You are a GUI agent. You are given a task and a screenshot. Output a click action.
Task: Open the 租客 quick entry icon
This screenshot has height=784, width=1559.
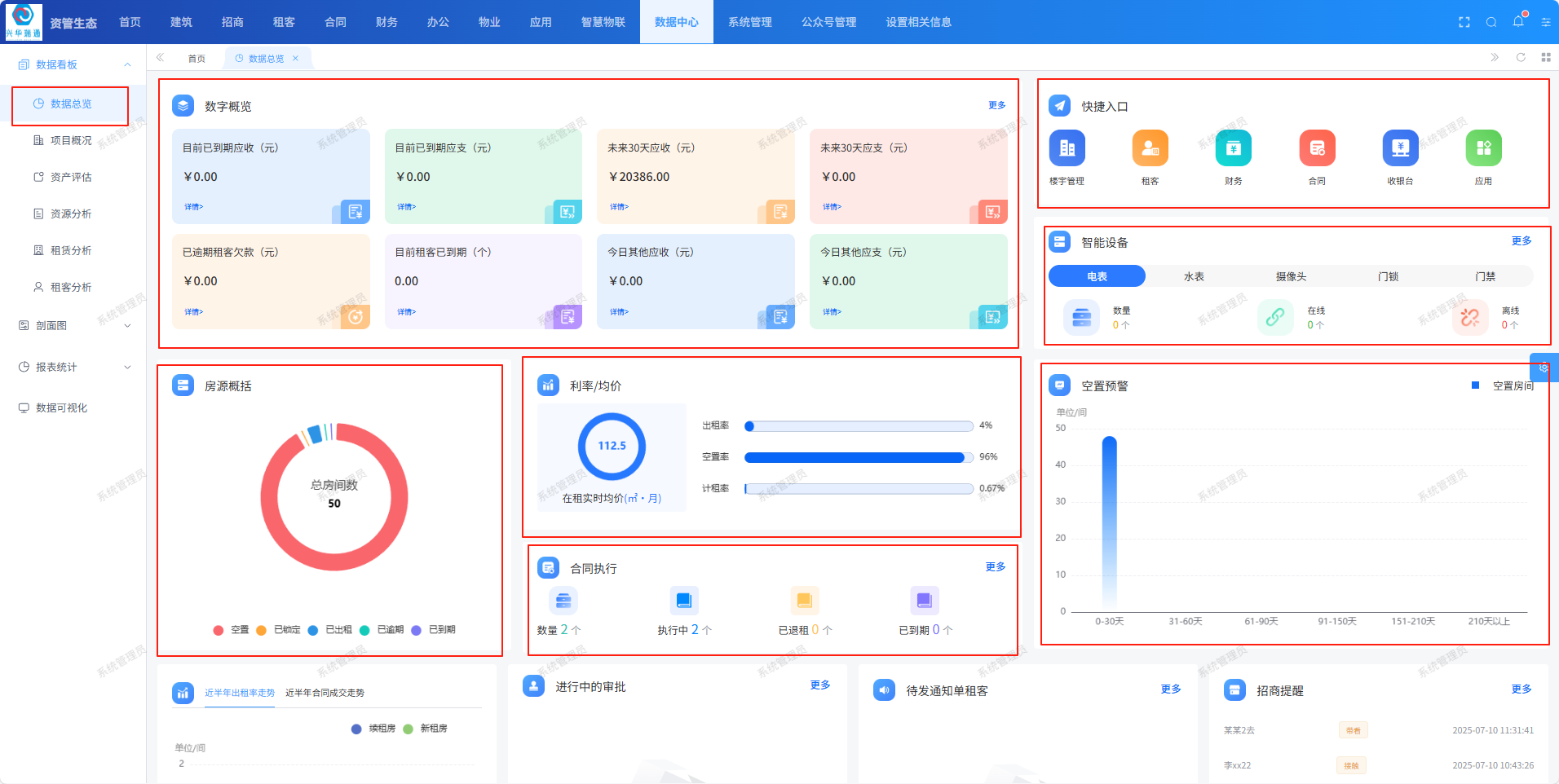point(1150,148)
